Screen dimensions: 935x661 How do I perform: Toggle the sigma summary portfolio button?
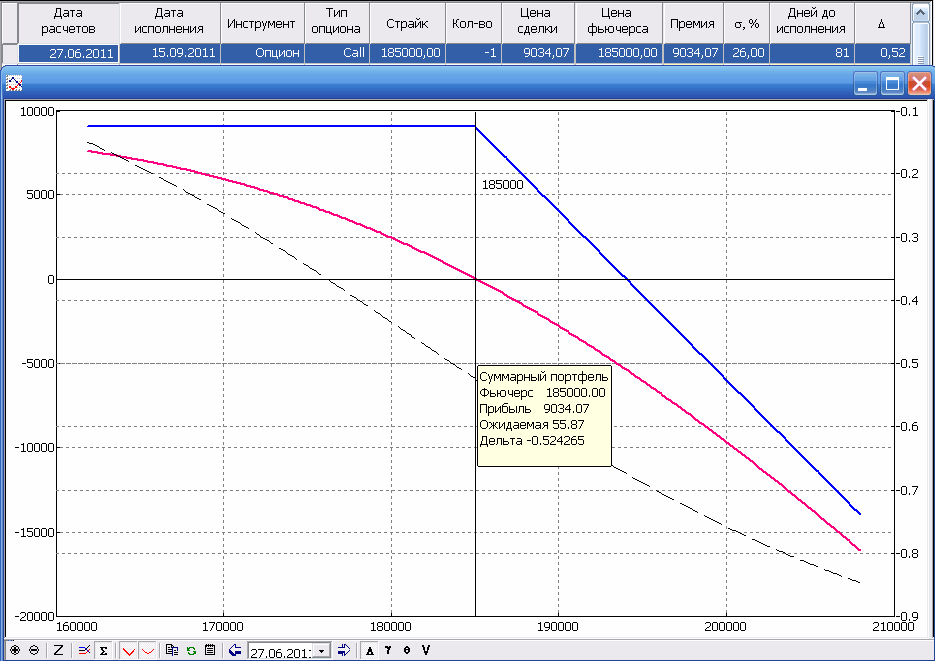[x=103, y=650]
